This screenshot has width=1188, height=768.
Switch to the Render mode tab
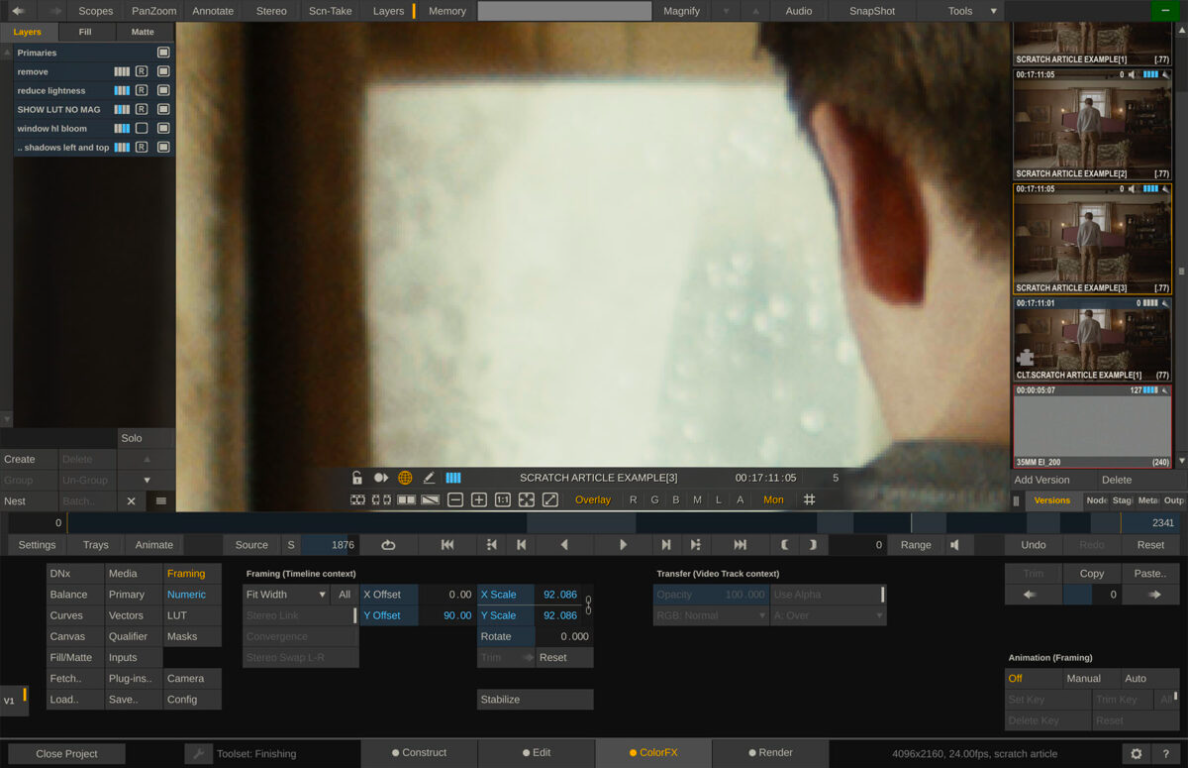tap(770, 753)
